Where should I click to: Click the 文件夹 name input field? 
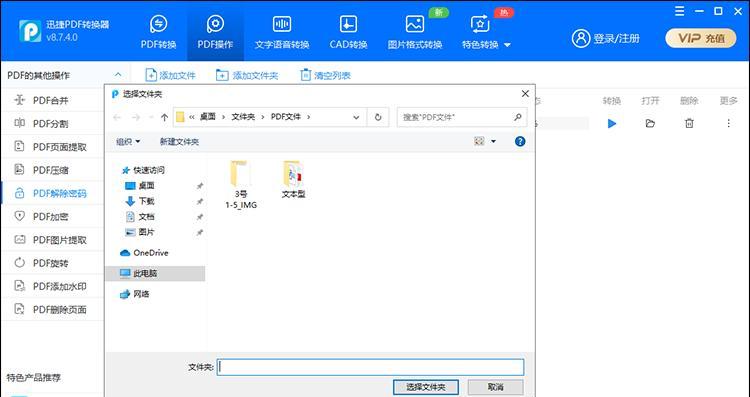[371, 367]
